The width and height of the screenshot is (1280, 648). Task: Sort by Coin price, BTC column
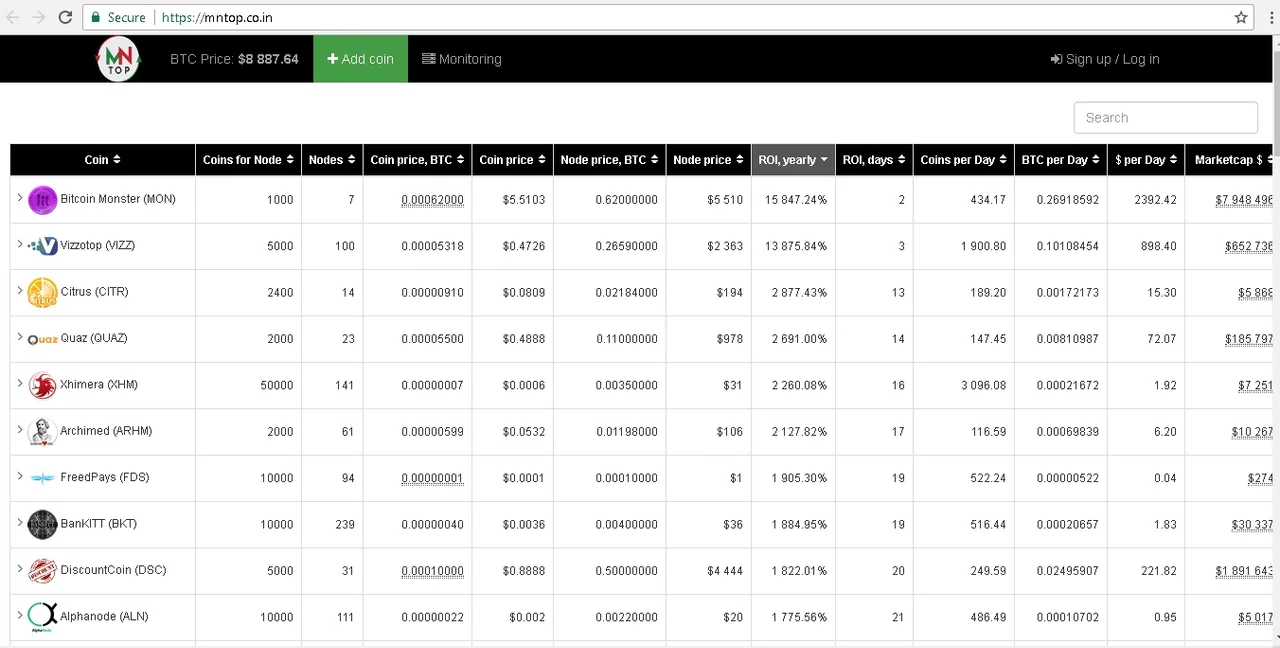(x=418, y=160)
